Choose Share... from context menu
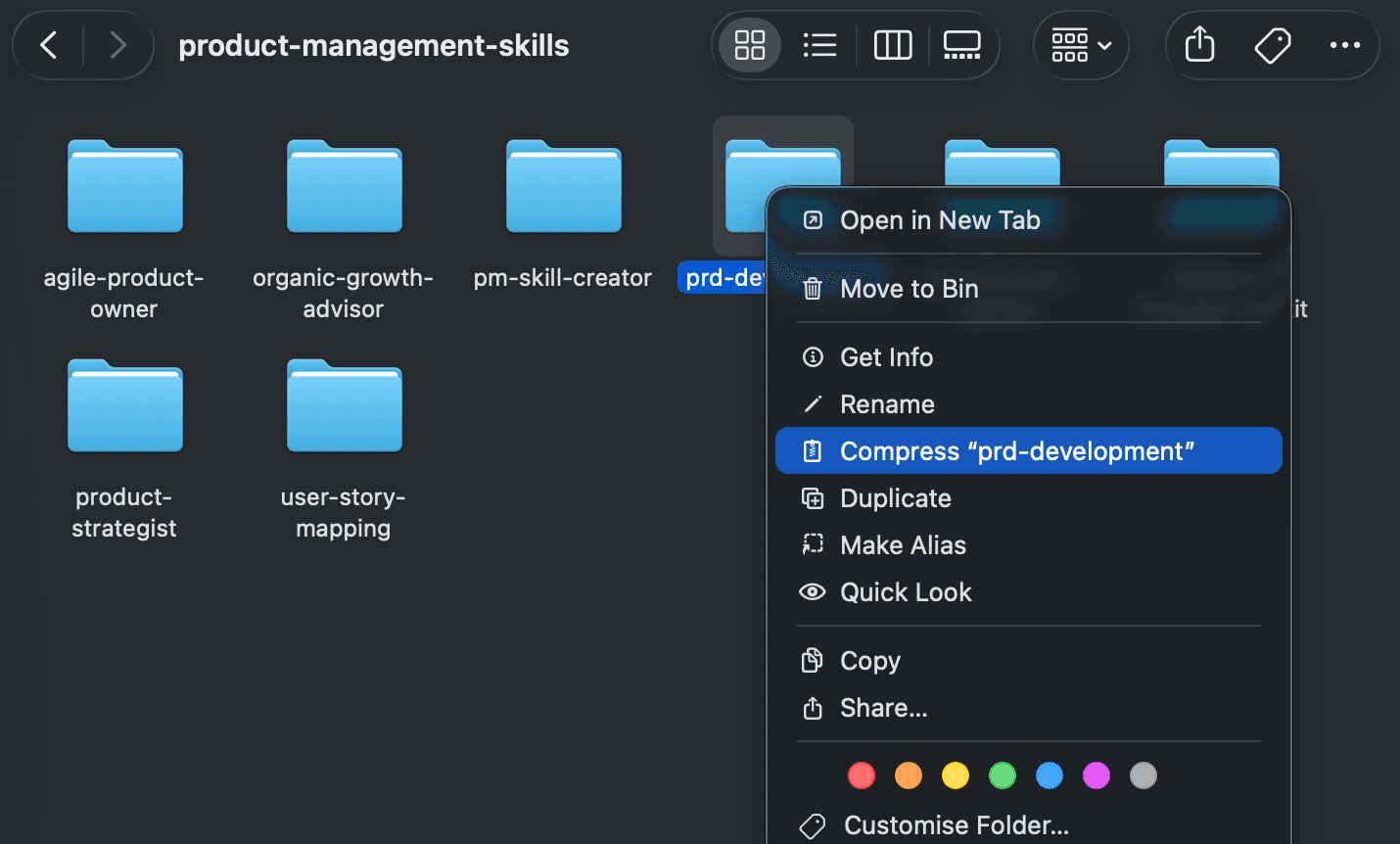 pos(1028,708)
